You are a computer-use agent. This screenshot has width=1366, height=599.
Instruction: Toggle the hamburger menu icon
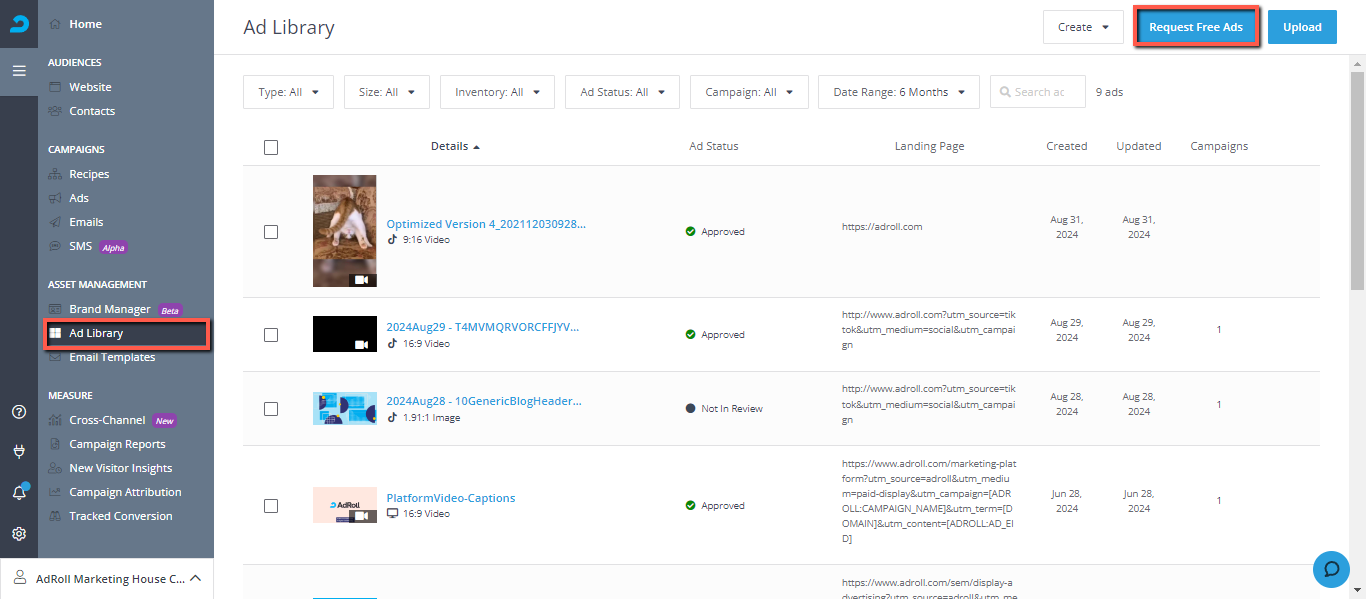[x=19, y=71]
